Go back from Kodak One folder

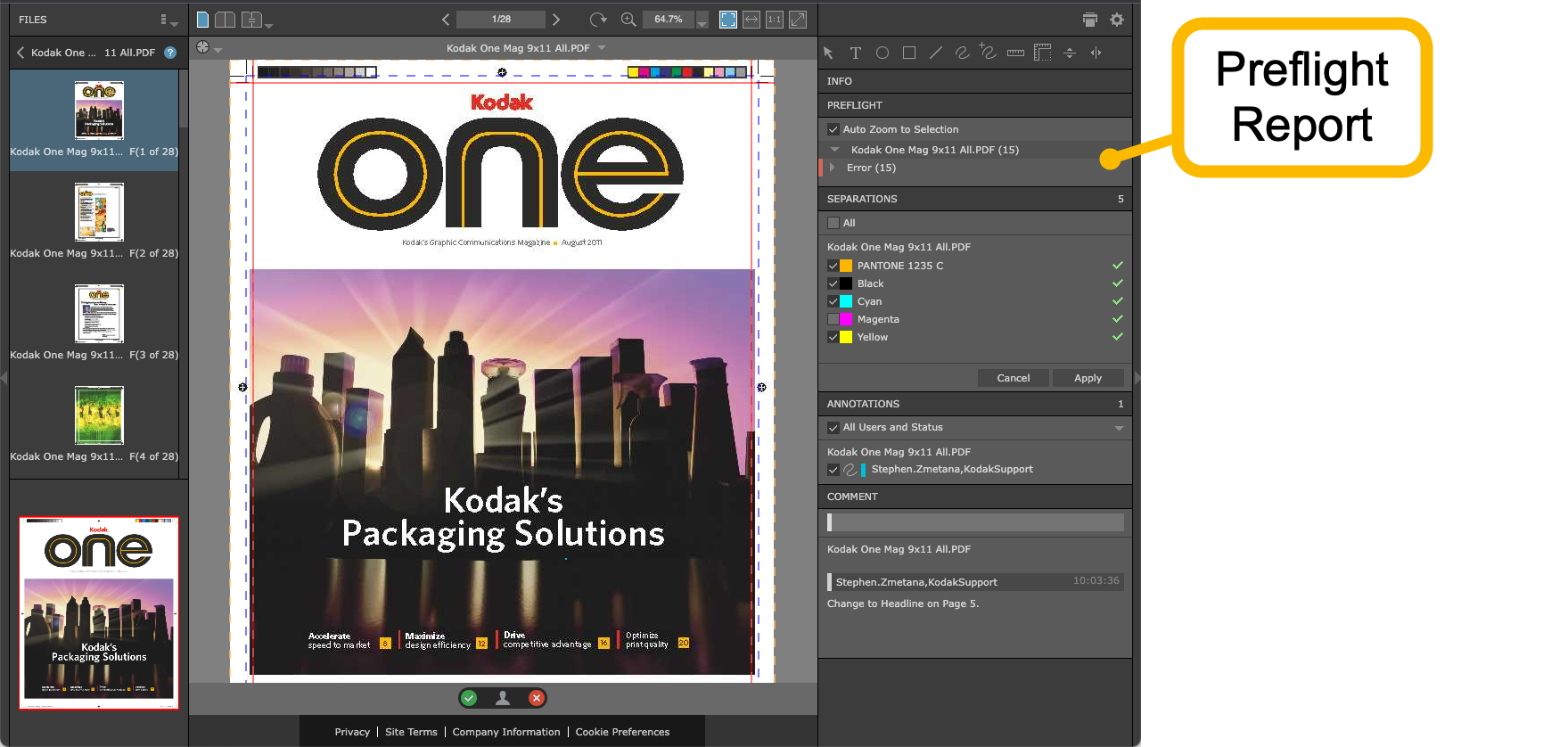21,53
